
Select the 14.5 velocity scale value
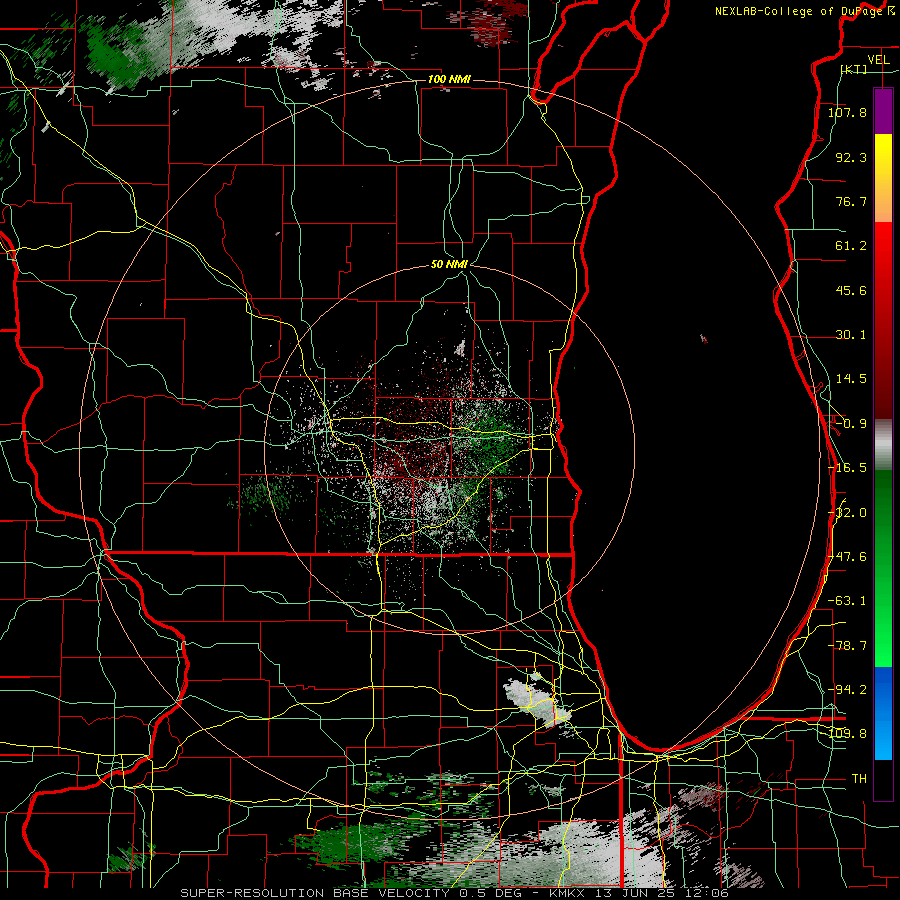coord(851,379)
